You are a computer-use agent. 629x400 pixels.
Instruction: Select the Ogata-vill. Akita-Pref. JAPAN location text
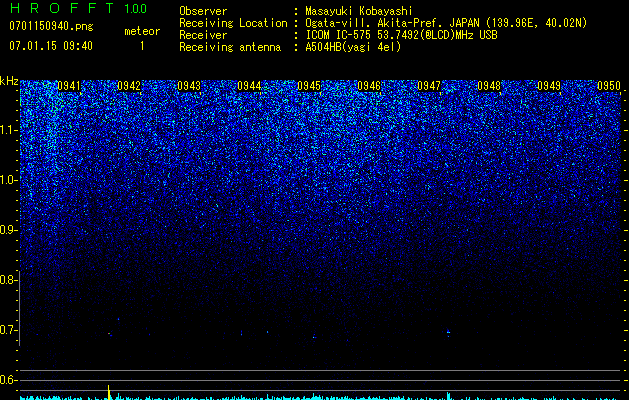click(446, 23)
